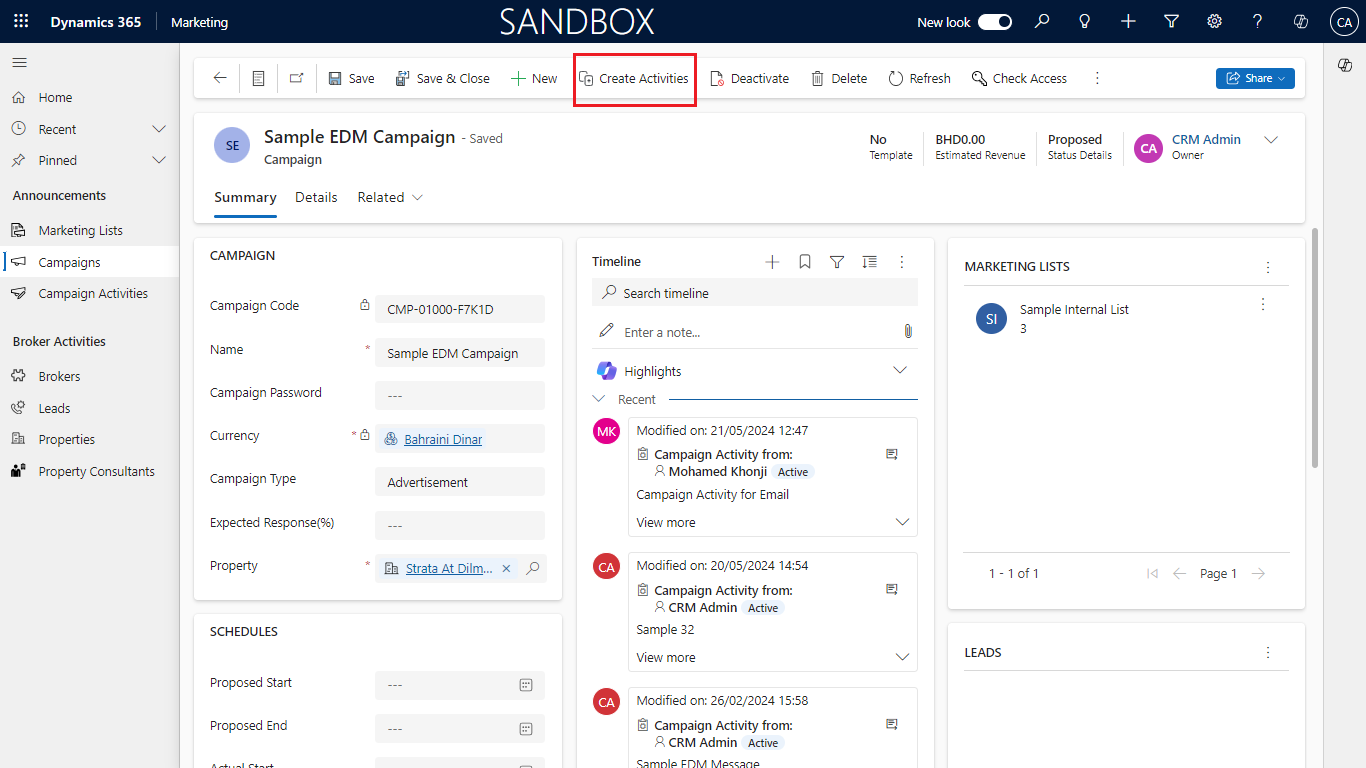Go back using the back arrow
Image resolution: width=1366 pixels, height=768 pixels.
pos(220,78)
